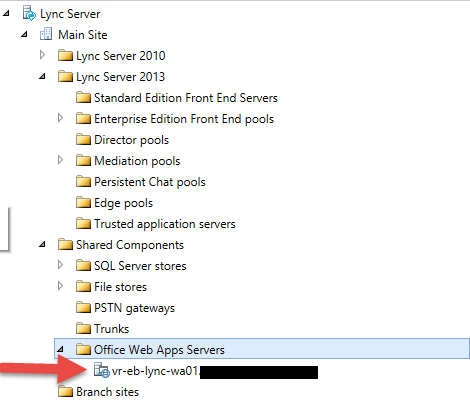The height and width of the screenshot is (402, 470).
Task: Expand Enterprise Edition Front End pools
Action: 60,118
